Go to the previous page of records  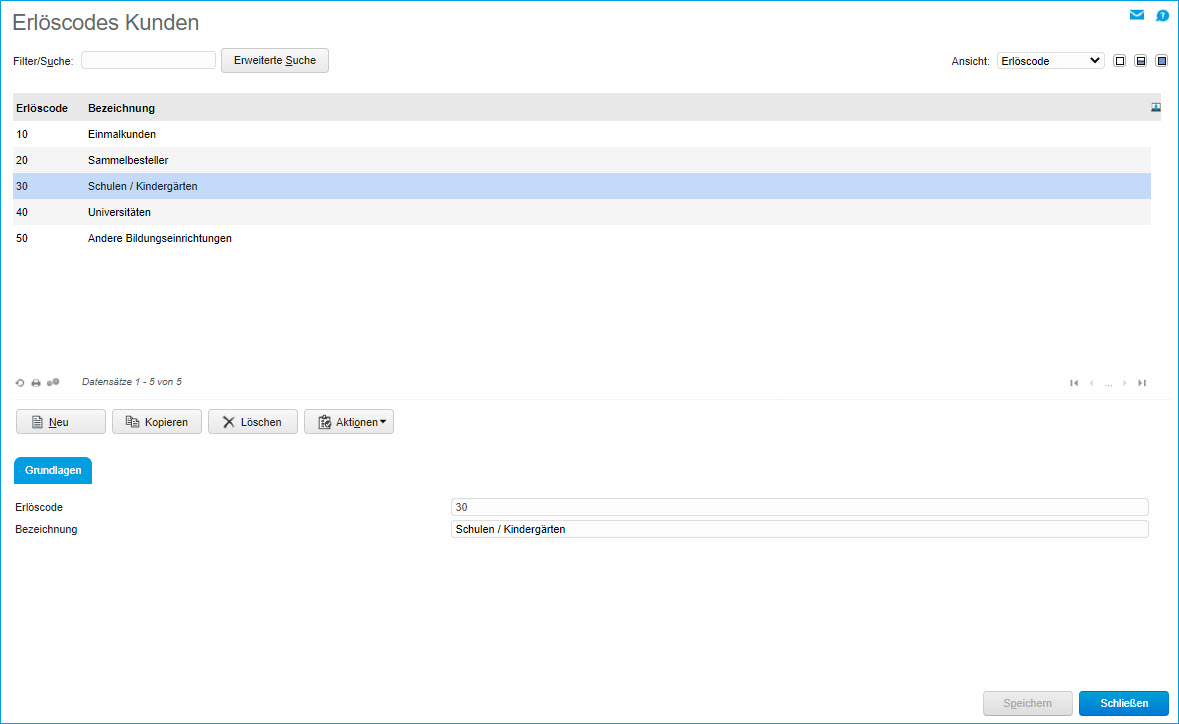click(x=1091, y=383)
